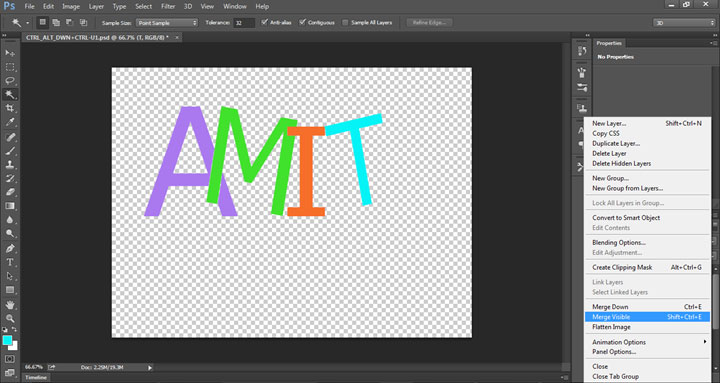The image size is (720, 383).
Task: Open the Sample Size dropdown
Action: coord(167,23)
